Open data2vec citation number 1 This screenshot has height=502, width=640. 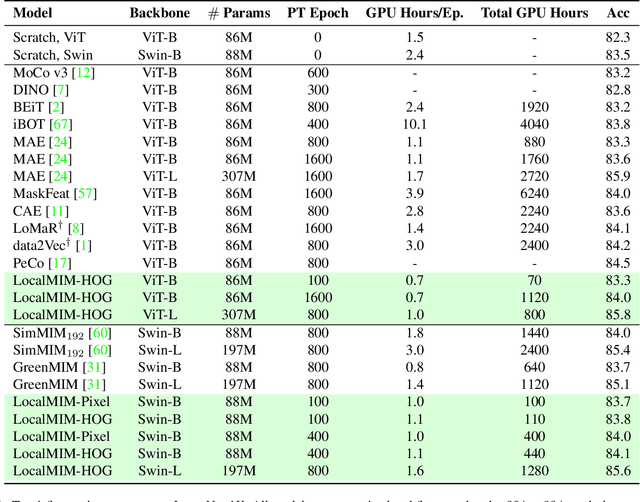click(x=84, y=245)
